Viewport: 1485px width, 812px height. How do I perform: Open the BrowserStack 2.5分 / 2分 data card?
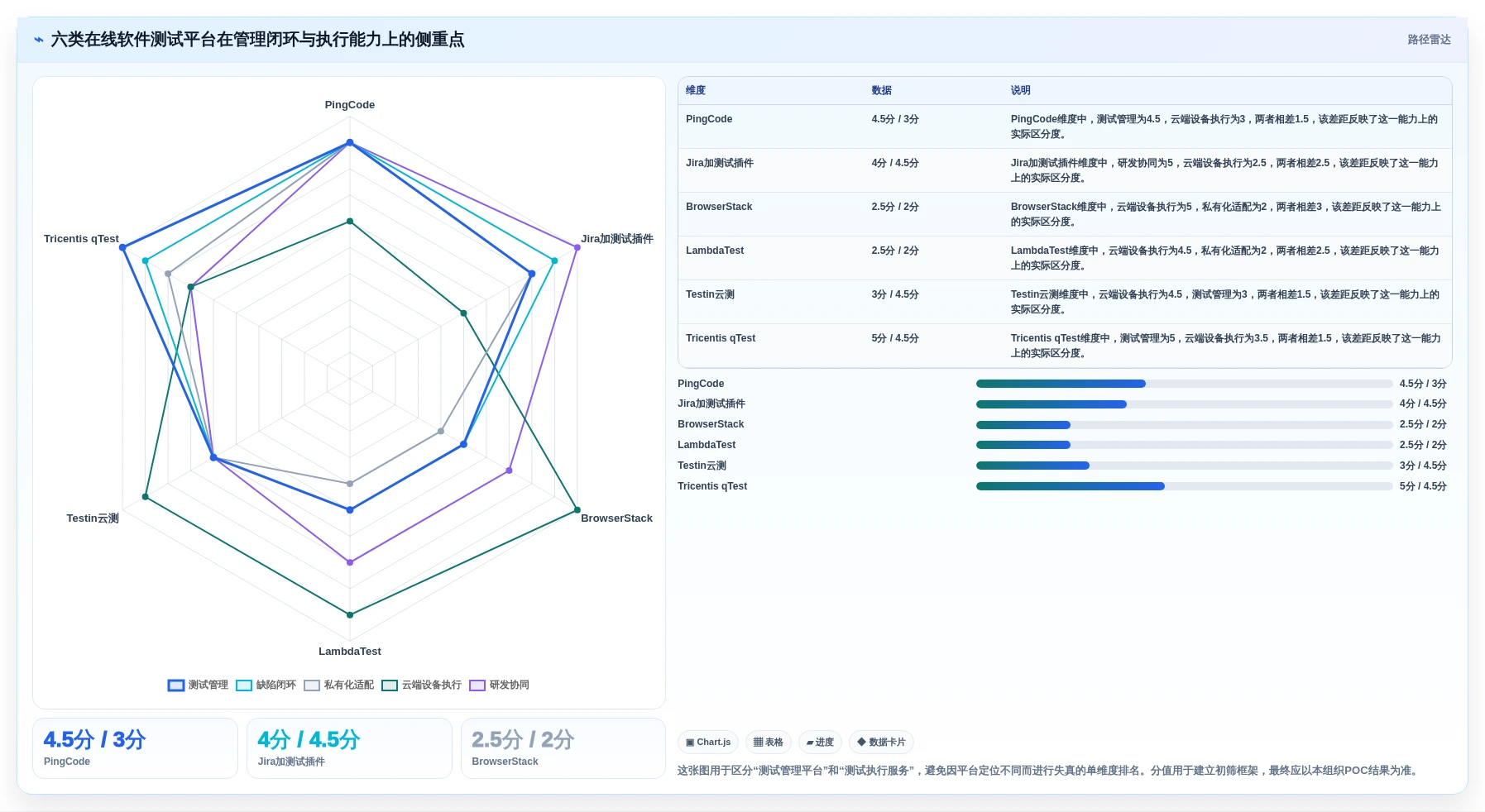pos(563,748)
